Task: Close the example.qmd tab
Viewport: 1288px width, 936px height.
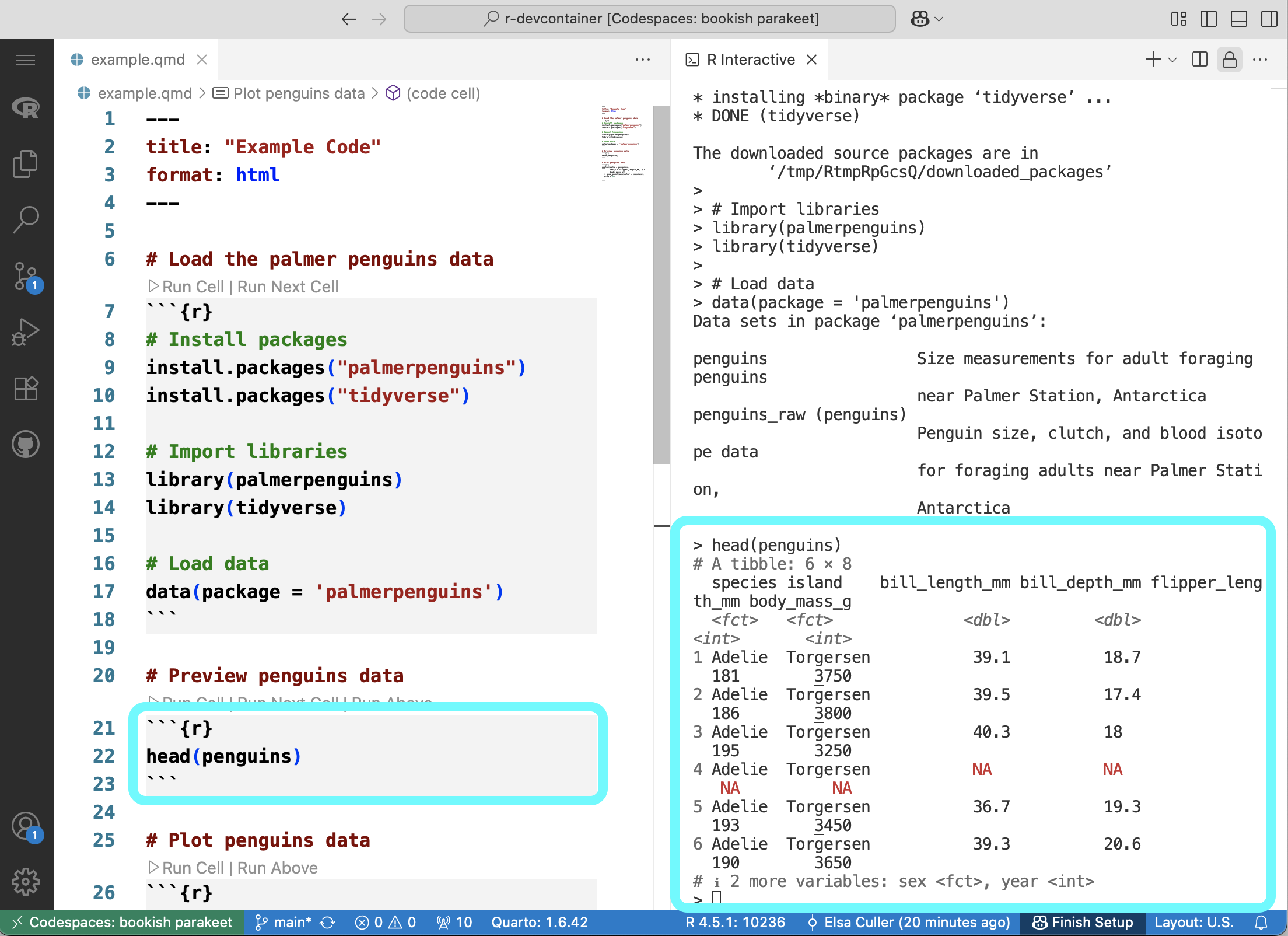Action: [202, 60]
